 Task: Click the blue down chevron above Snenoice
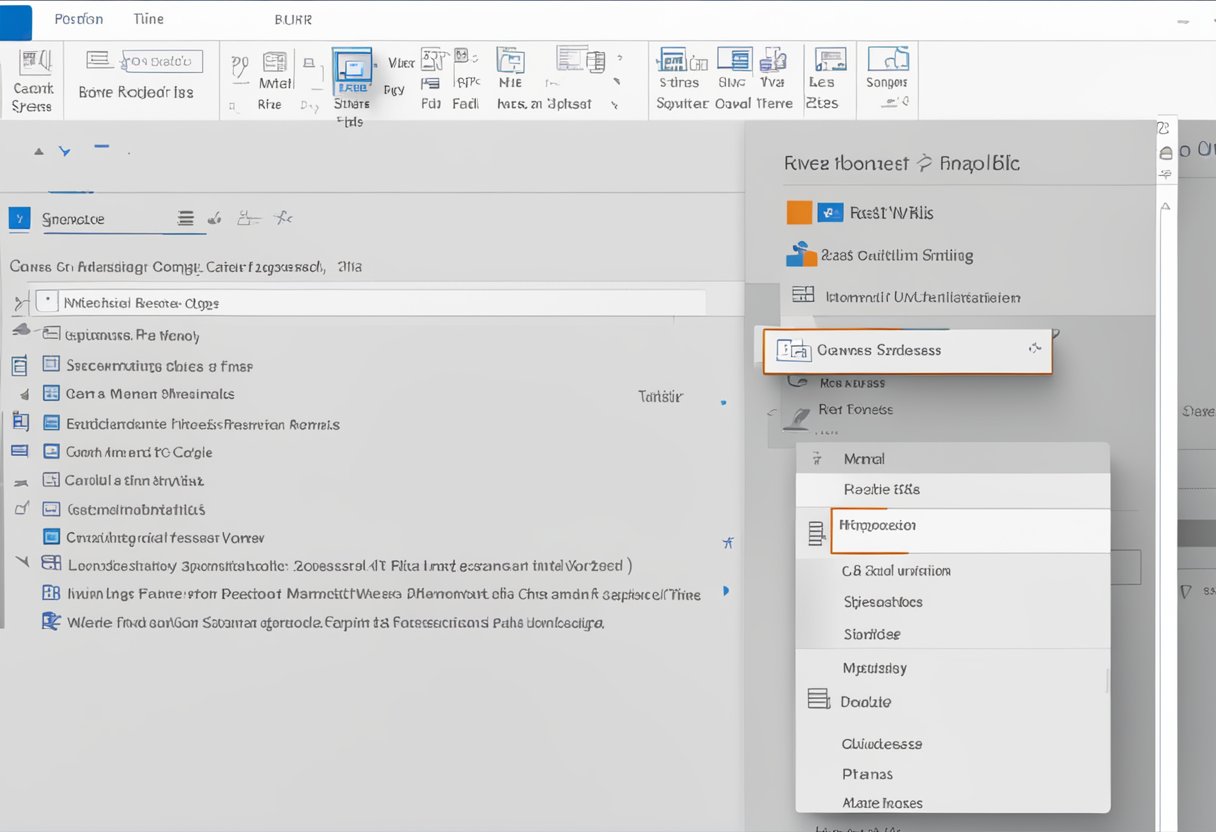point(65,152)
